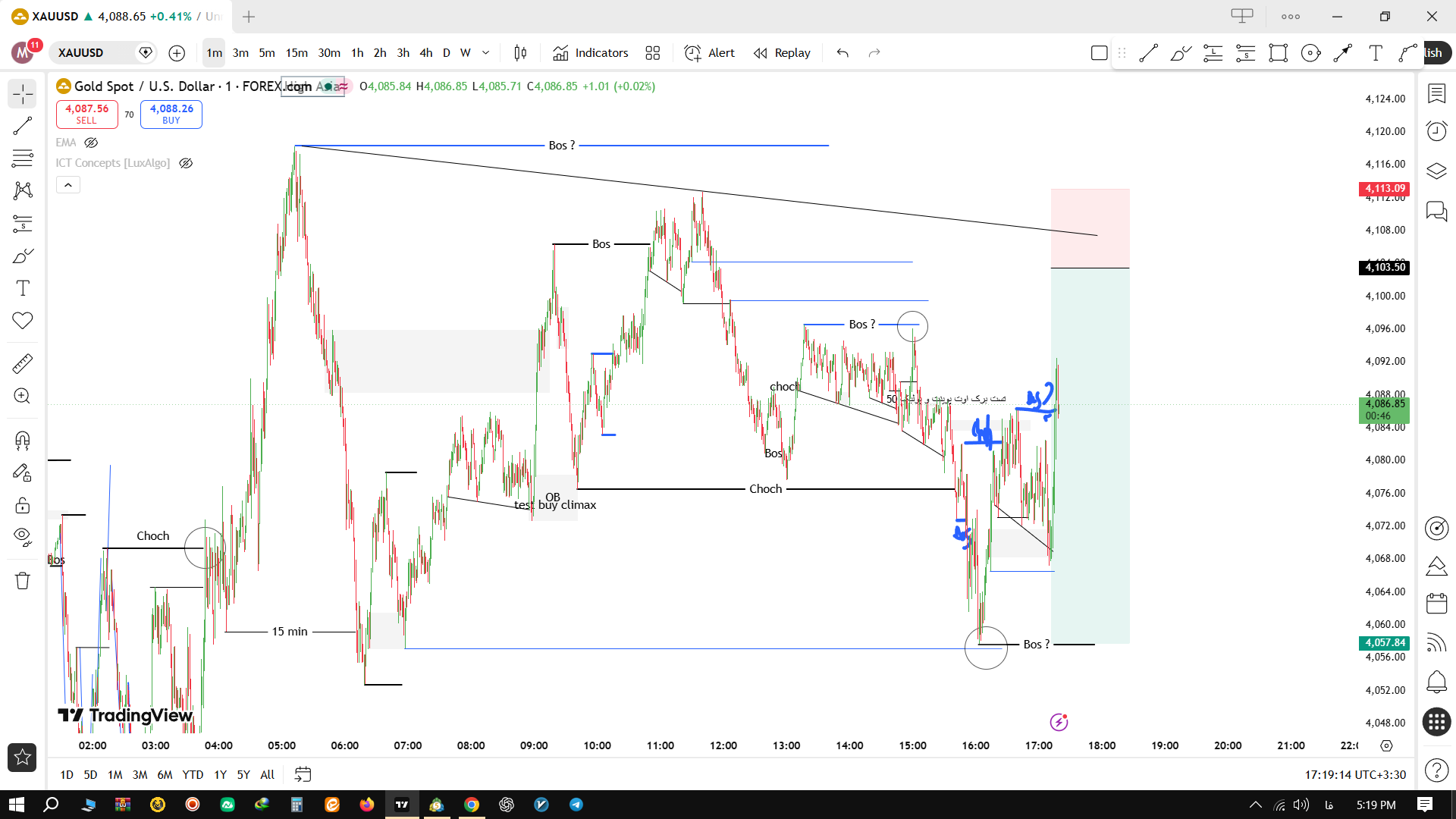
Task: Switch to the 1h timeframe
Action: point(358,53)
